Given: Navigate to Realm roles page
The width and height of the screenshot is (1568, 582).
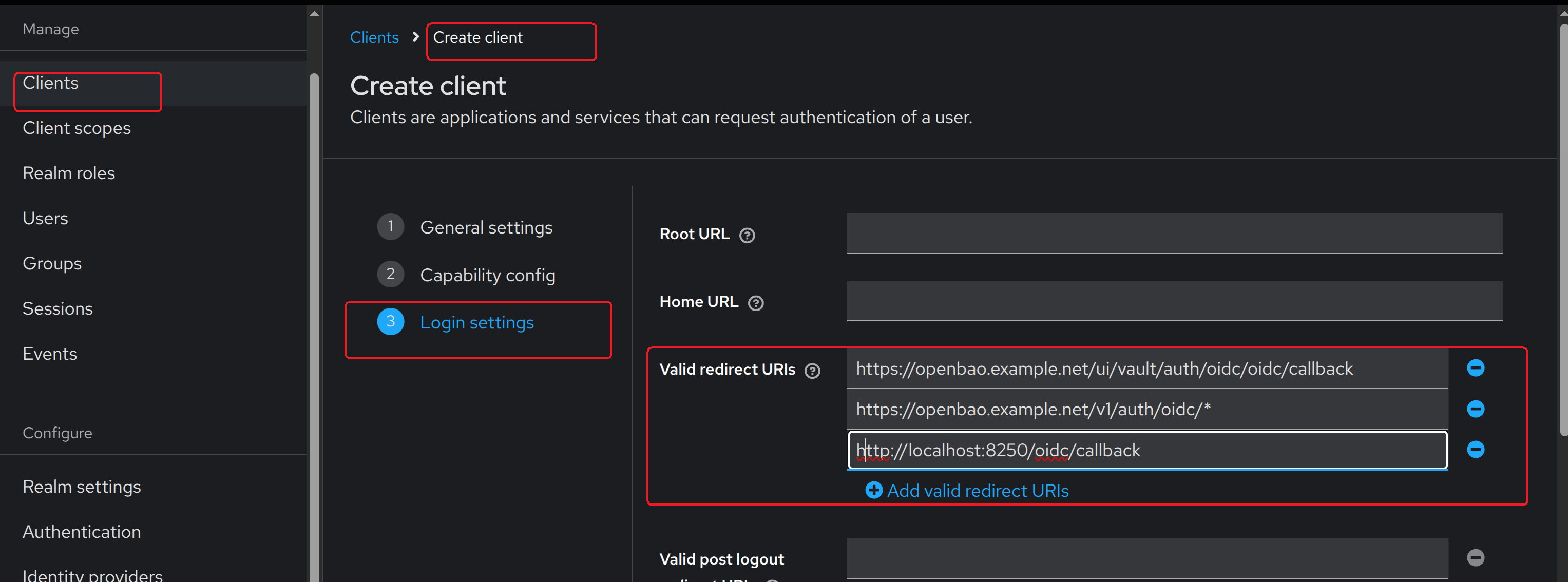Looking at the screenshot, I should coord(69,173).
